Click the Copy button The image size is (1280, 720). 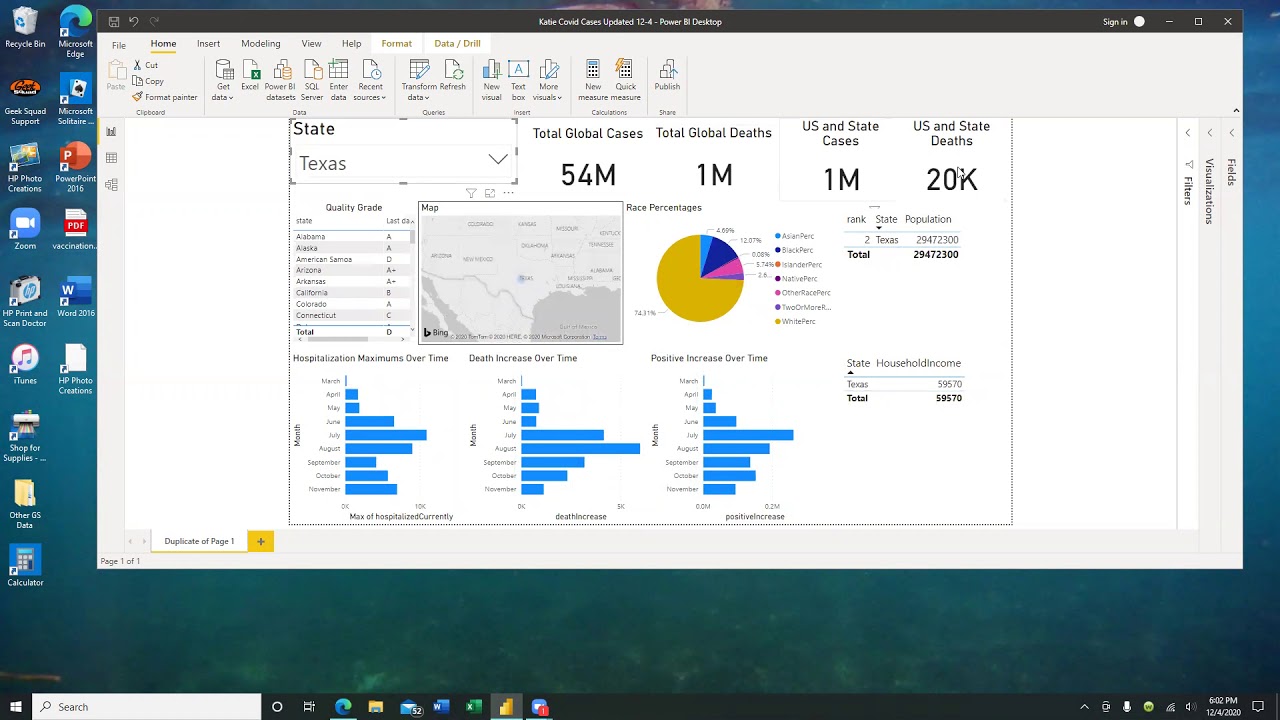(x=148, y=81)
